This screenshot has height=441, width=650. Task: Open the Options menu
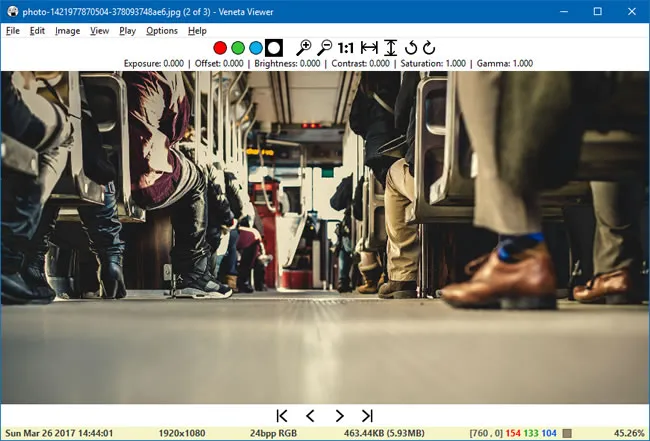(x=162, y=31)
